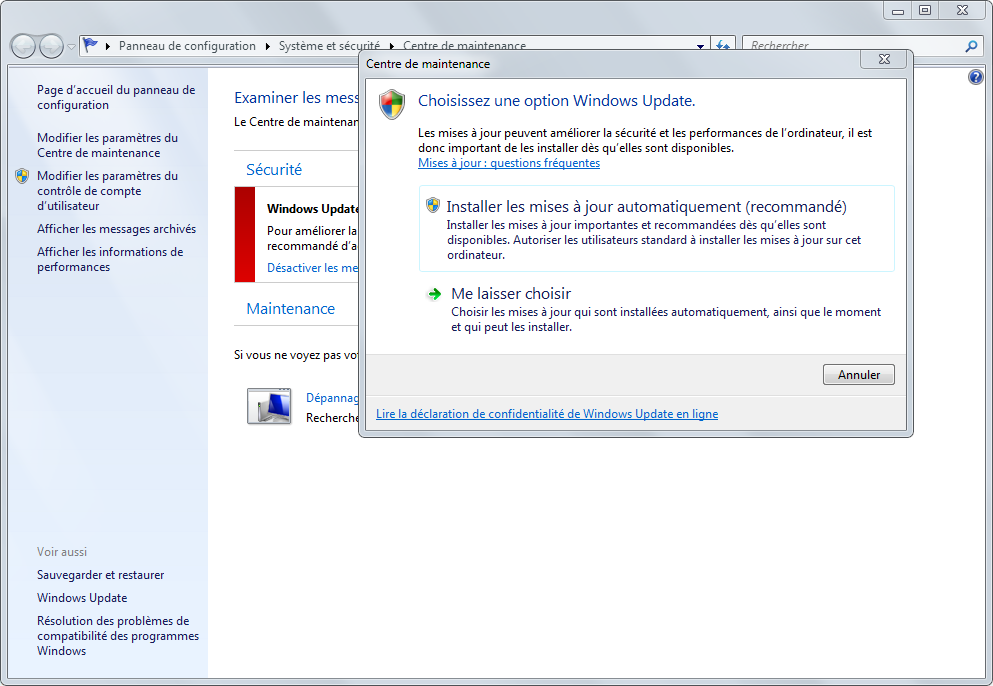Open Afficher les informations de performances
The image size is (993, 686).
110,259
